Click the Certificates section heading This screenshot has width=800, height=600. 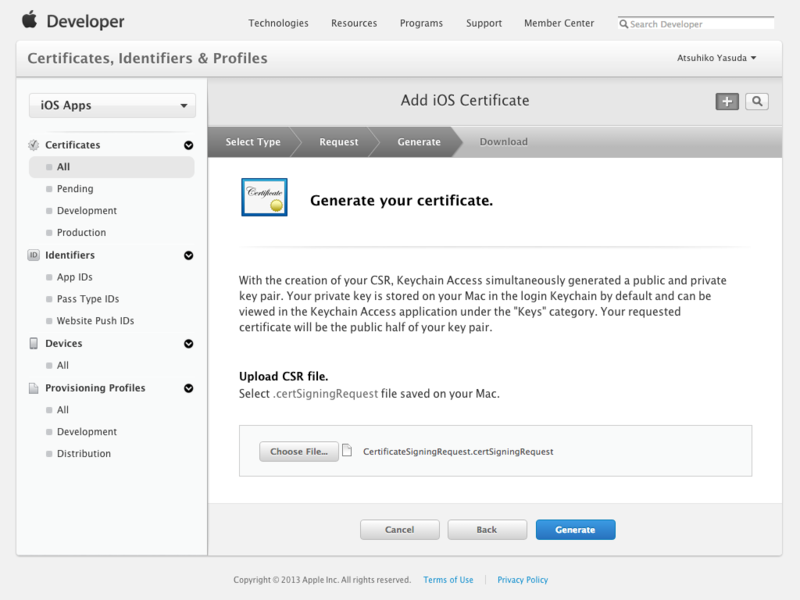pyautogui.click(x=72, y=145)
